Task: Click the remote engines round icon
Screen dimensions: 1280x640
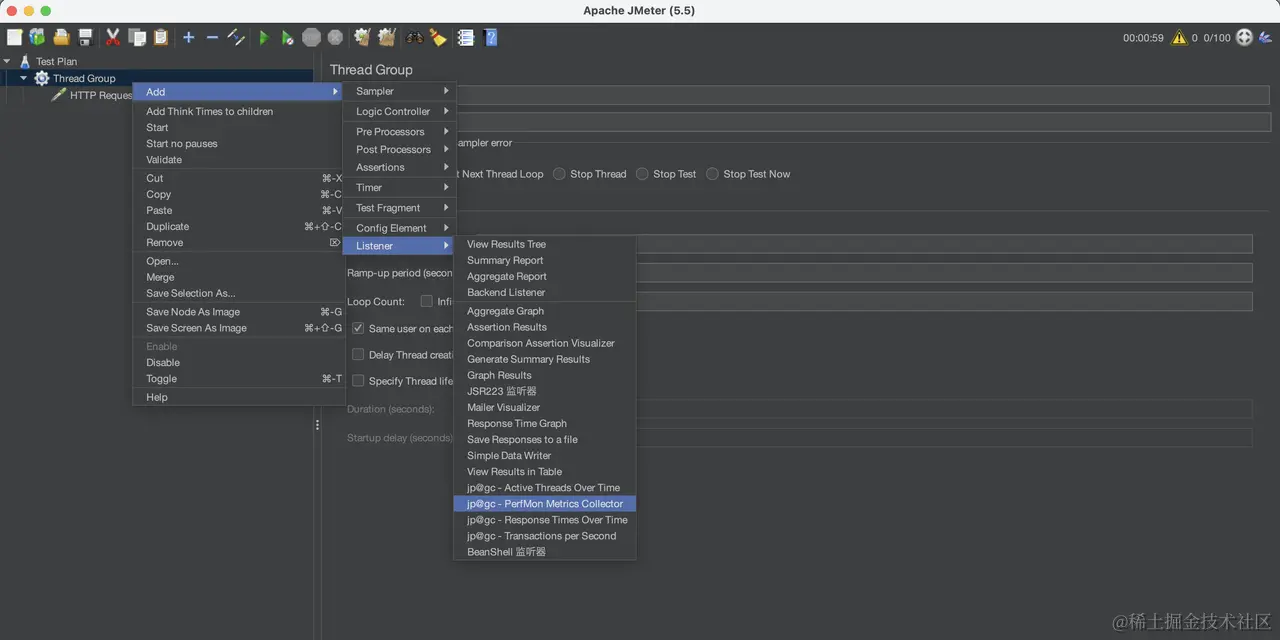Action: tap(1244, 37)
